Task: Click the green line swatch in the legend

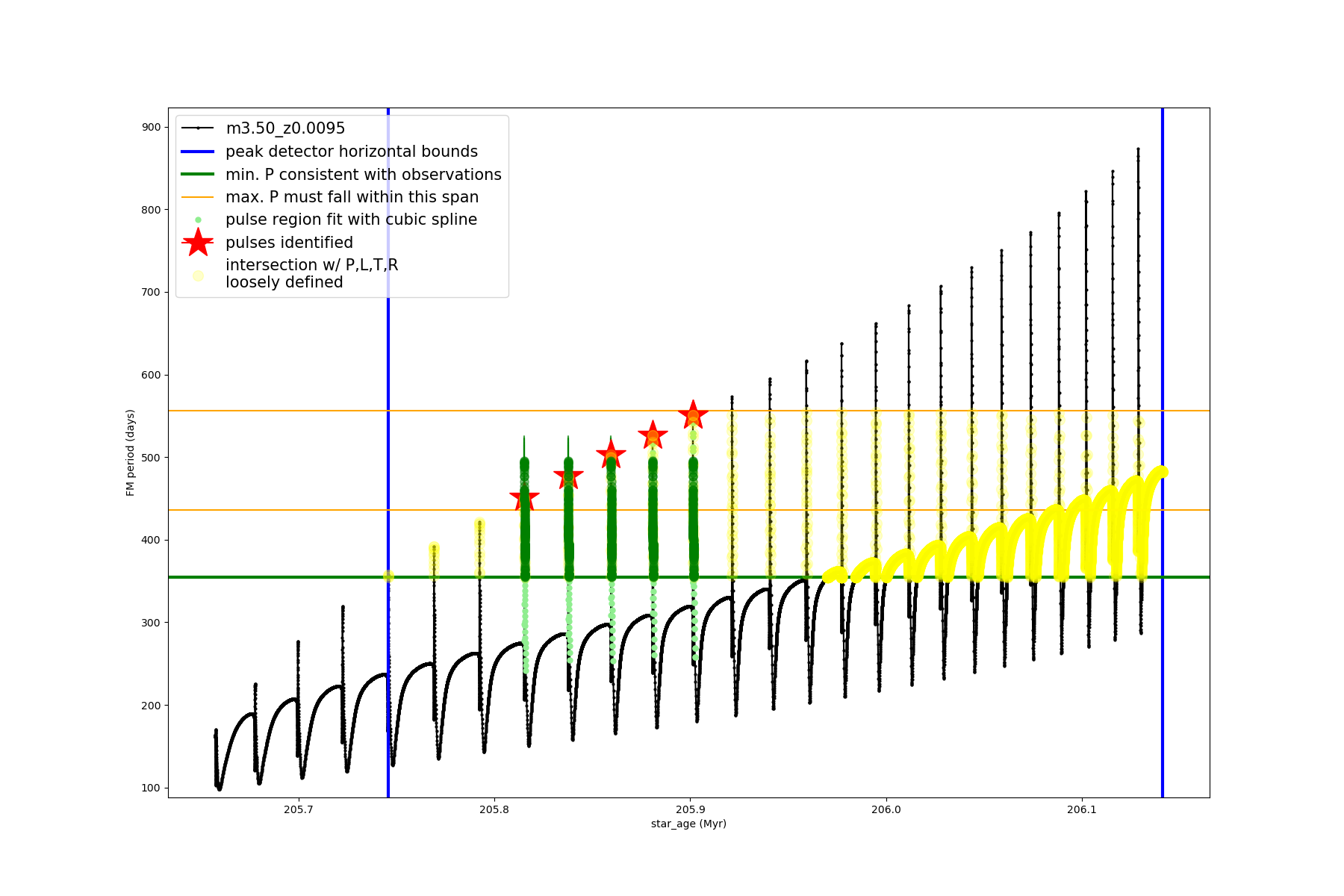Action: [x=198, y=175]
